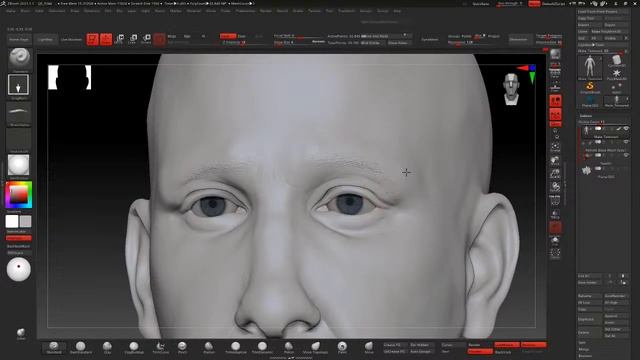
Task: Click the Home Page button
Action: [19, 40]
